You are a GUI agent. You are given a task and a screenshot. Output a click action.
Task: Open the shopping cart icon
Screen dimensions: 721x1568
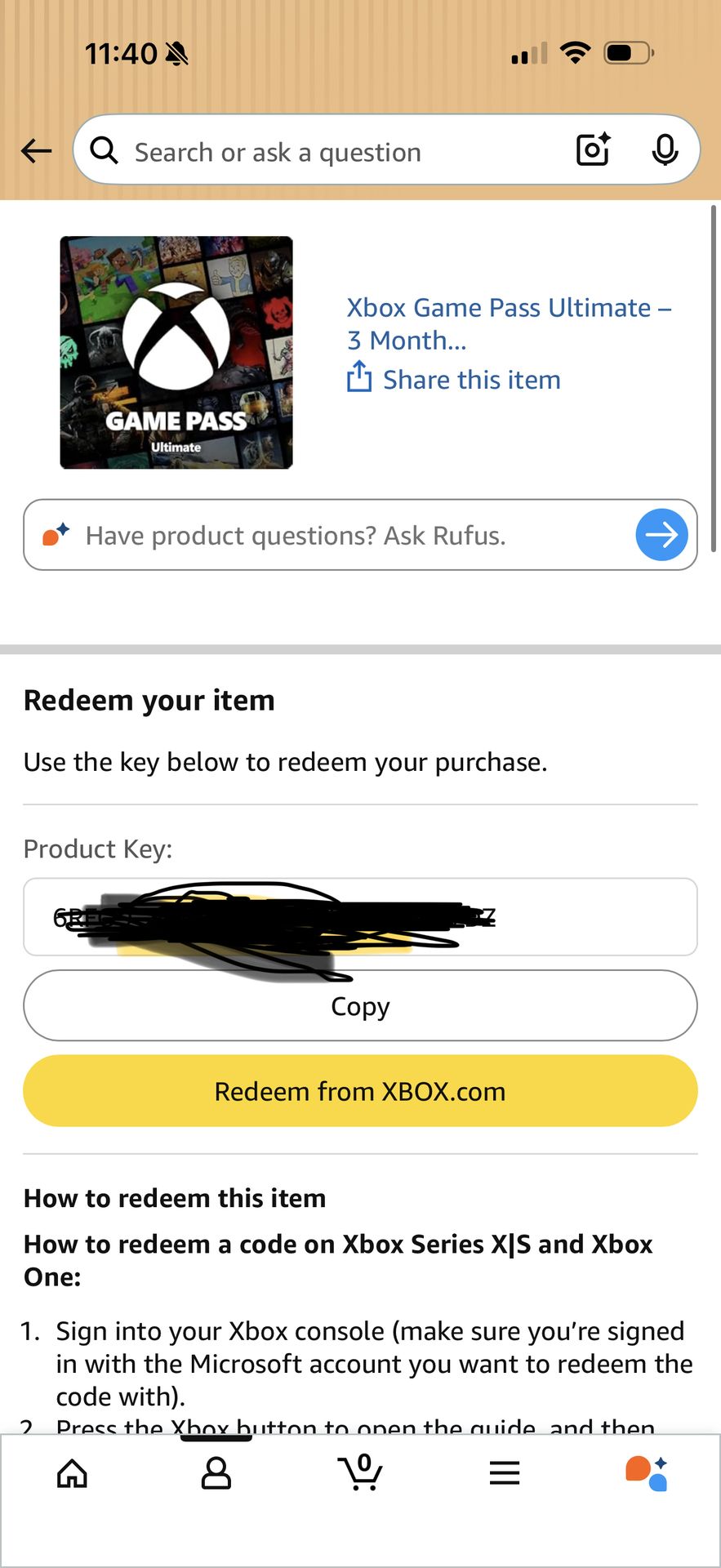360,1472
